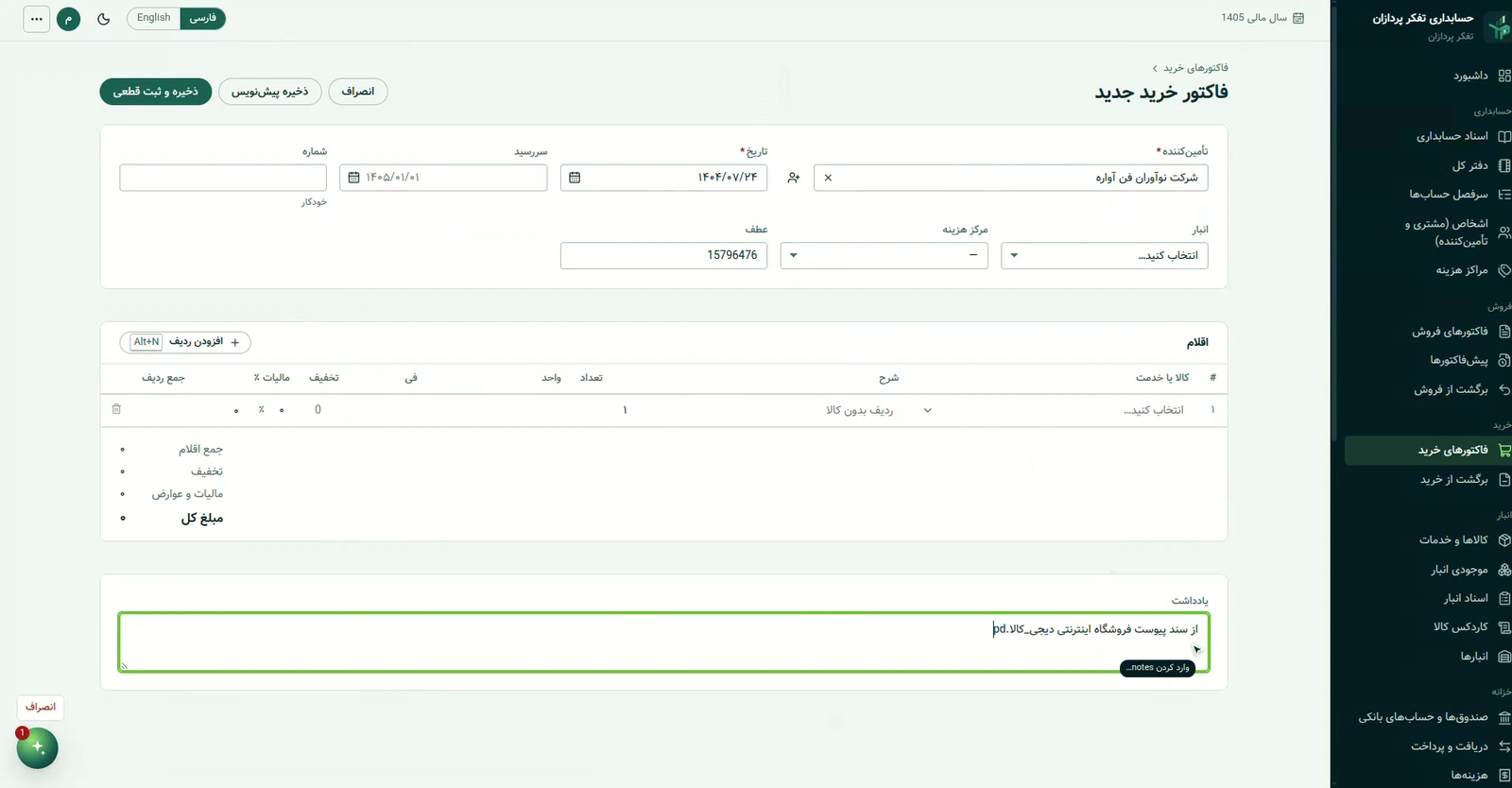1512x788 pixels.
Task: Click the ذخیره و ثبت قطعی button
Action: [156, 92]
